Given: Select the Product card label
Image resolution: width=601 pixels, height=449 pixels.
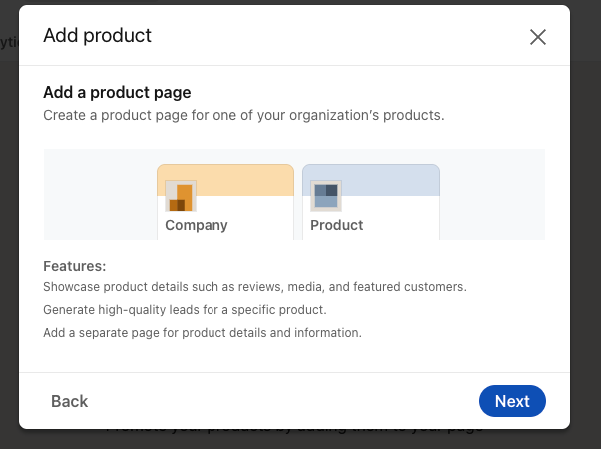Looking at the screenshot, I should (x=337, y=225).
